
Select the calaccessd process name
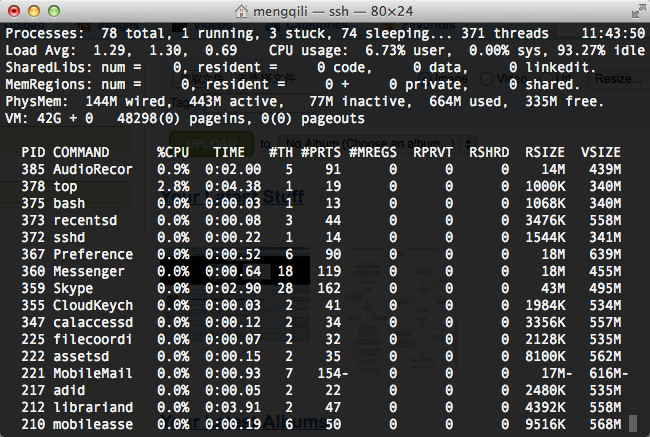click(93, 322)
